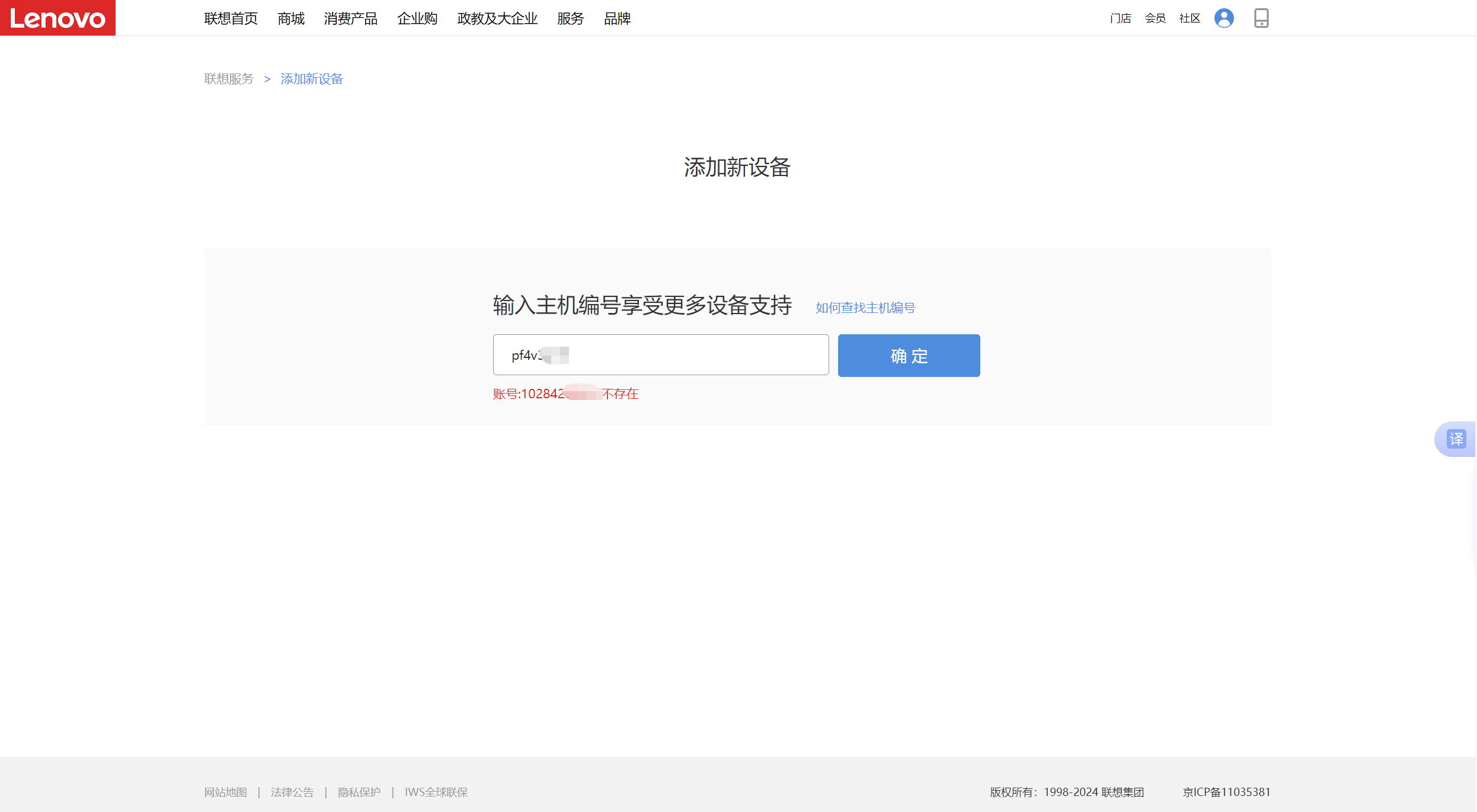Screen dimensions: 1477x812
Task: Click 联想服务 breadcrumb link
Action: pyautogui.click(x=229, y=79)
